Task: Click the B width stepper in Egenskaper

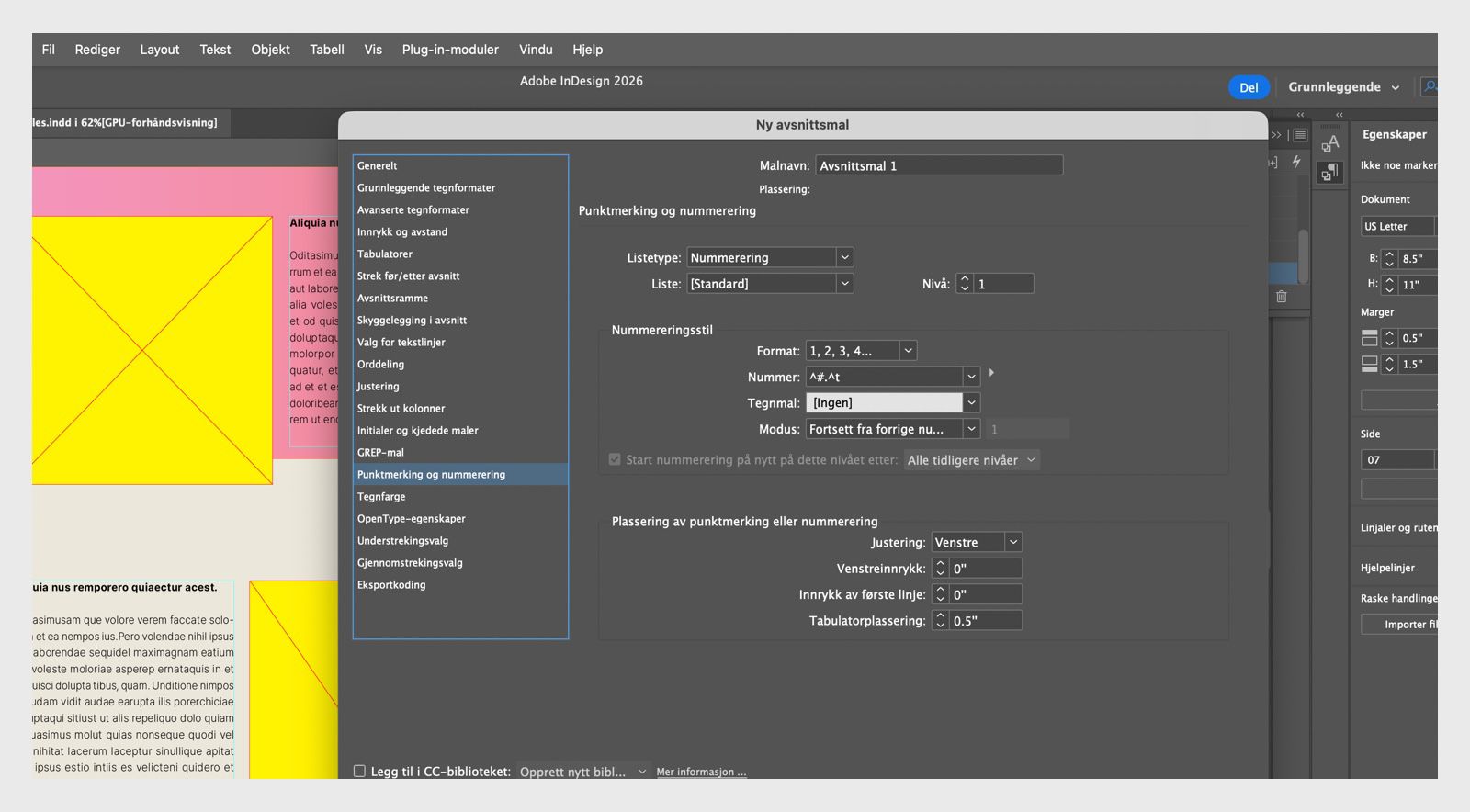Action: pos(1389,259)
